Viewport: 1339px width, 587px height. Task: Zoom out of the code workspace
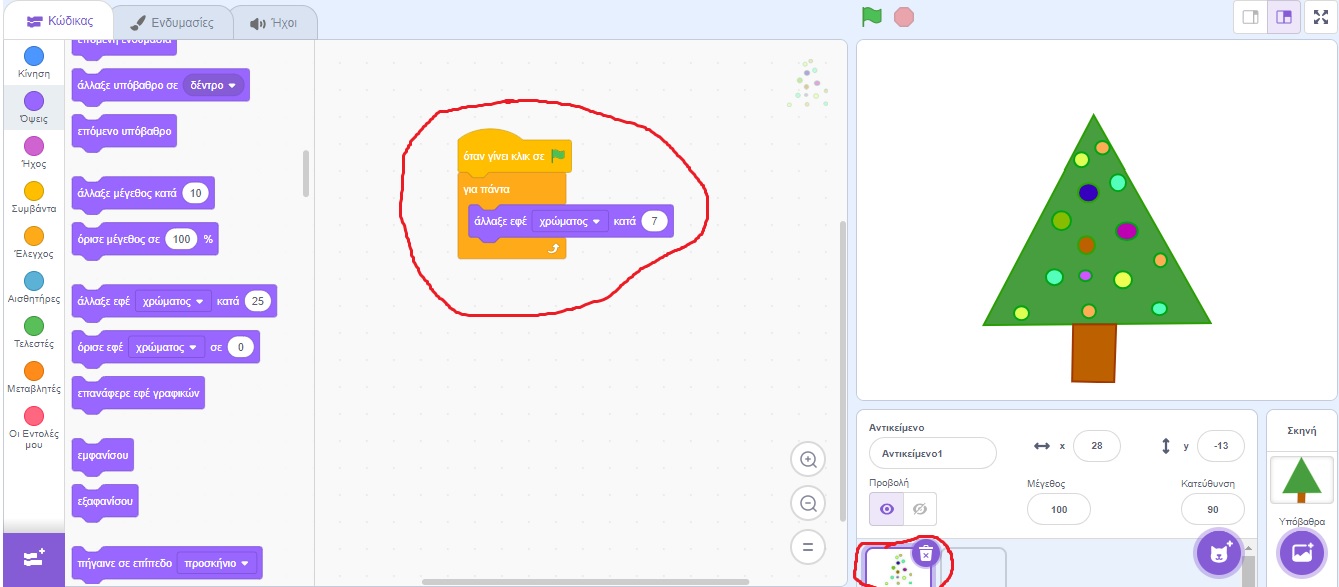808,503
